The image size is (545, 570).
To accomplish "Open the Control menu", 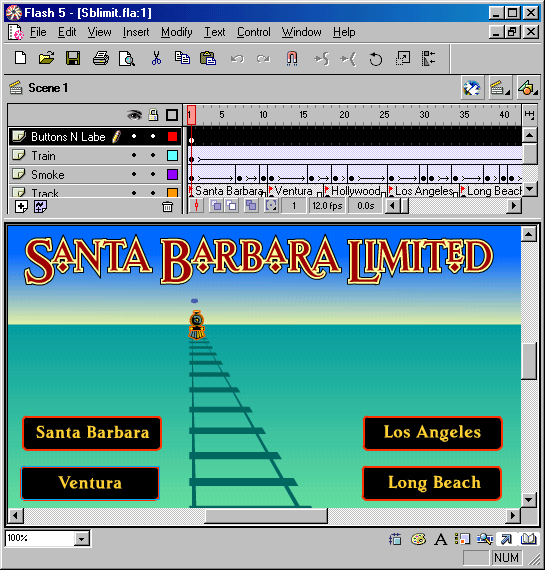I will pyautogui.click(x=254, y=32).
